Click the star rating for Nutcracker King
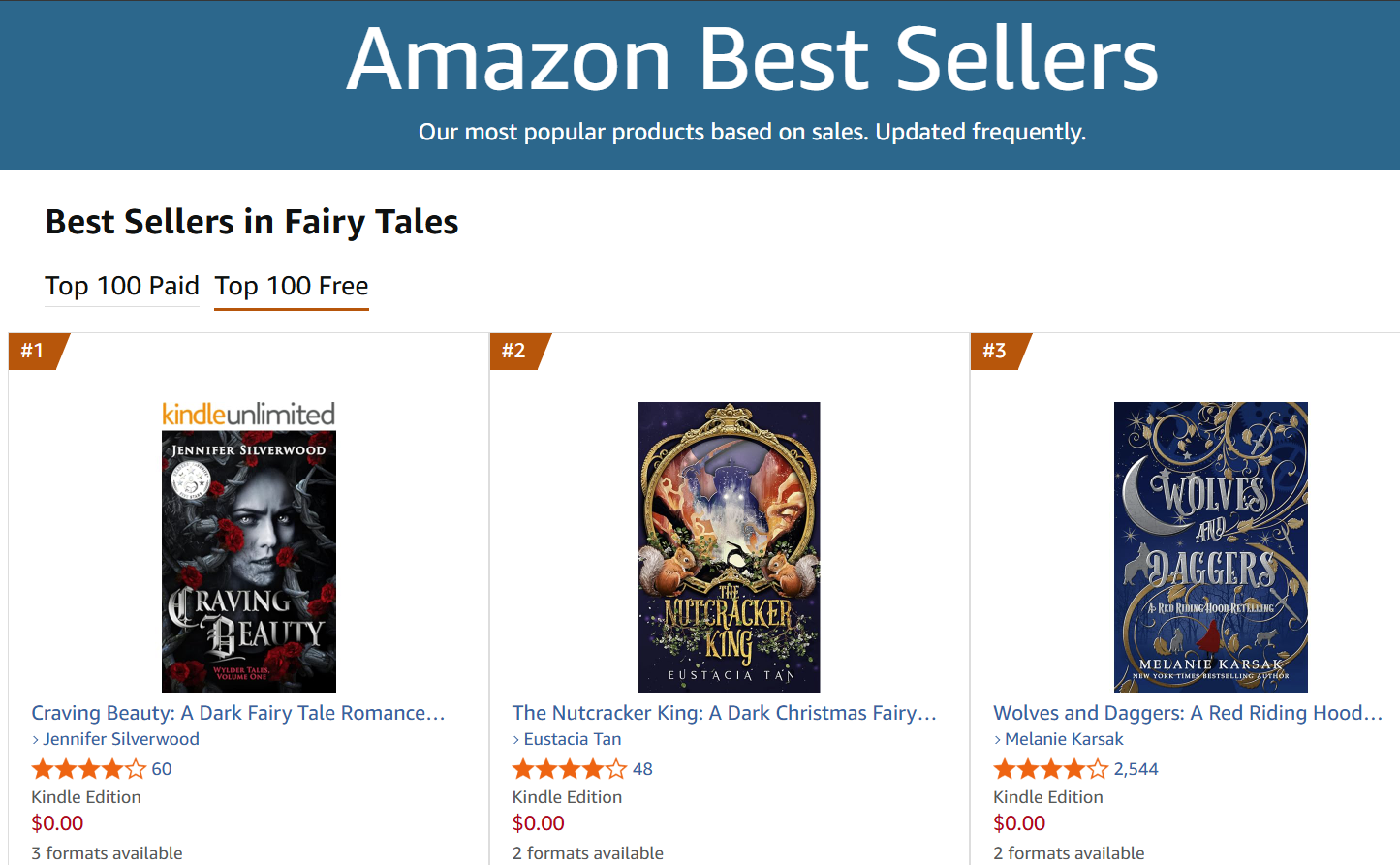 tap(570, 769)
